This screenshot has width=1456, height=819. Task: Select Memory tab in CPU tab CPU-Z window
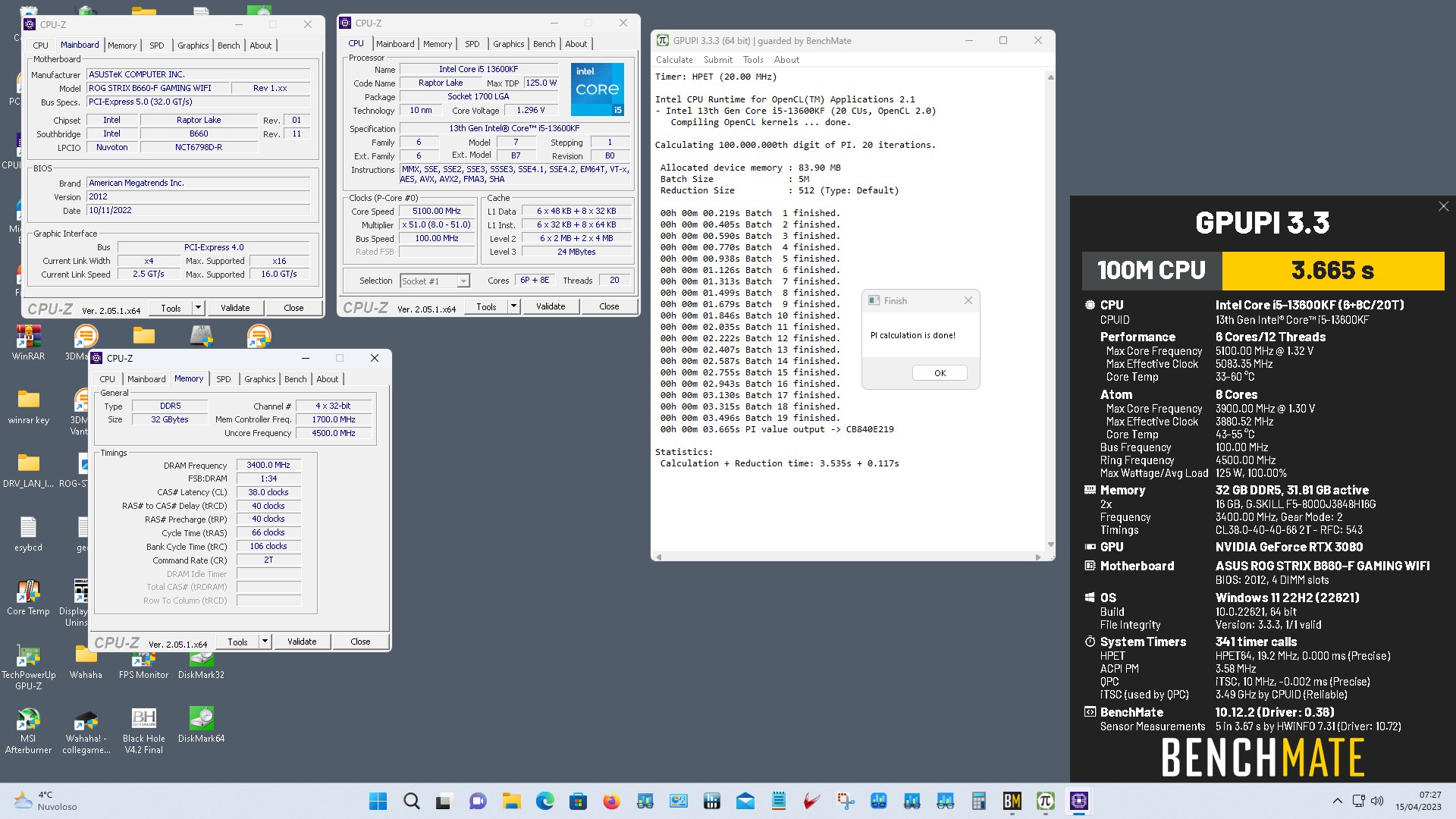tap(438, 44)
